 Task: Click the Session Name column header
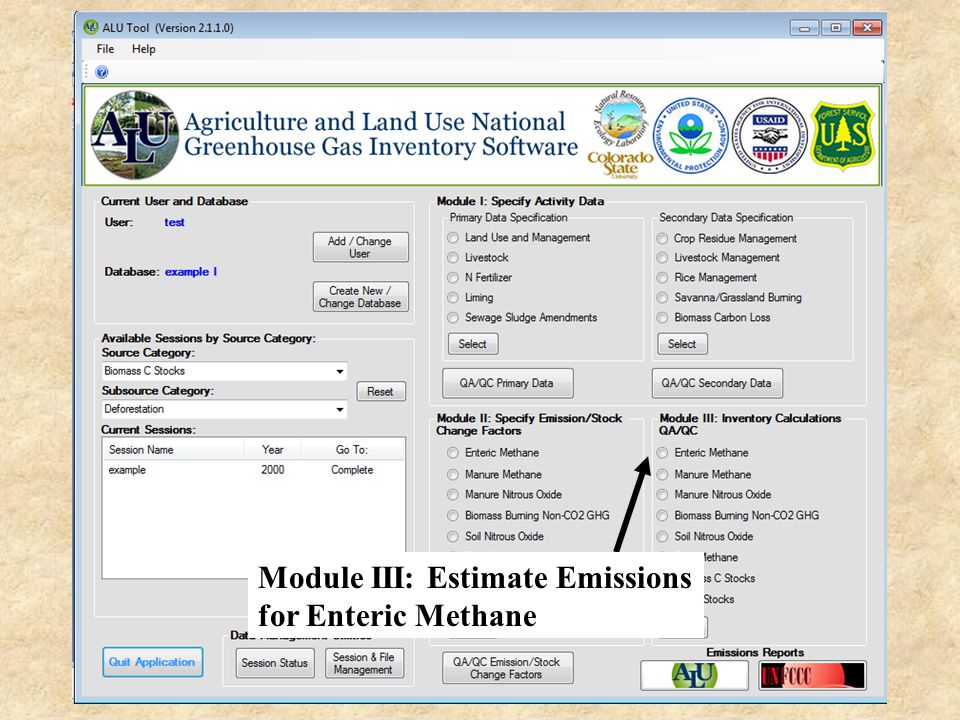(173, 450)
